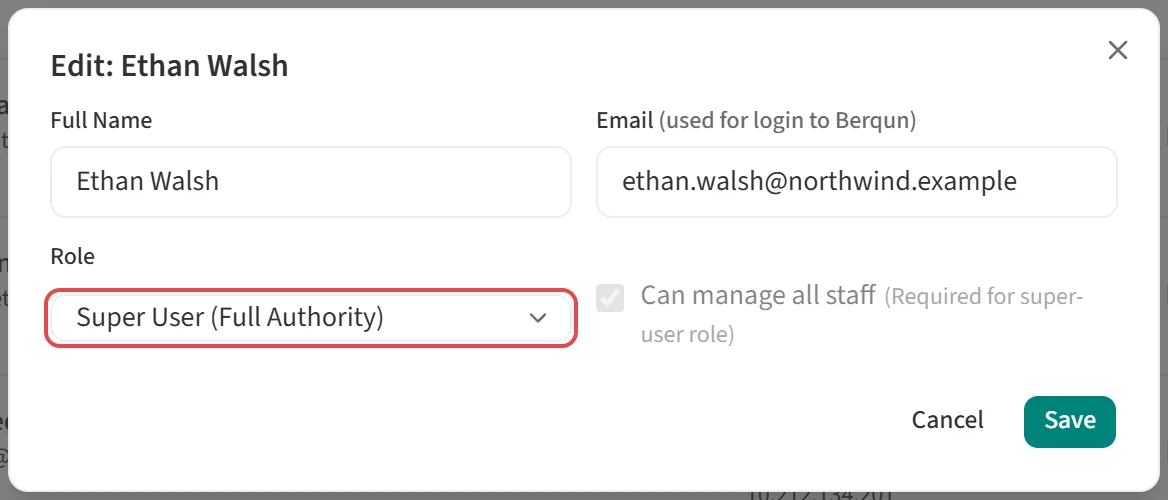Click the used for login to Berqun hint
Viewport: 1168px width, 500px height.
point(787,121)
